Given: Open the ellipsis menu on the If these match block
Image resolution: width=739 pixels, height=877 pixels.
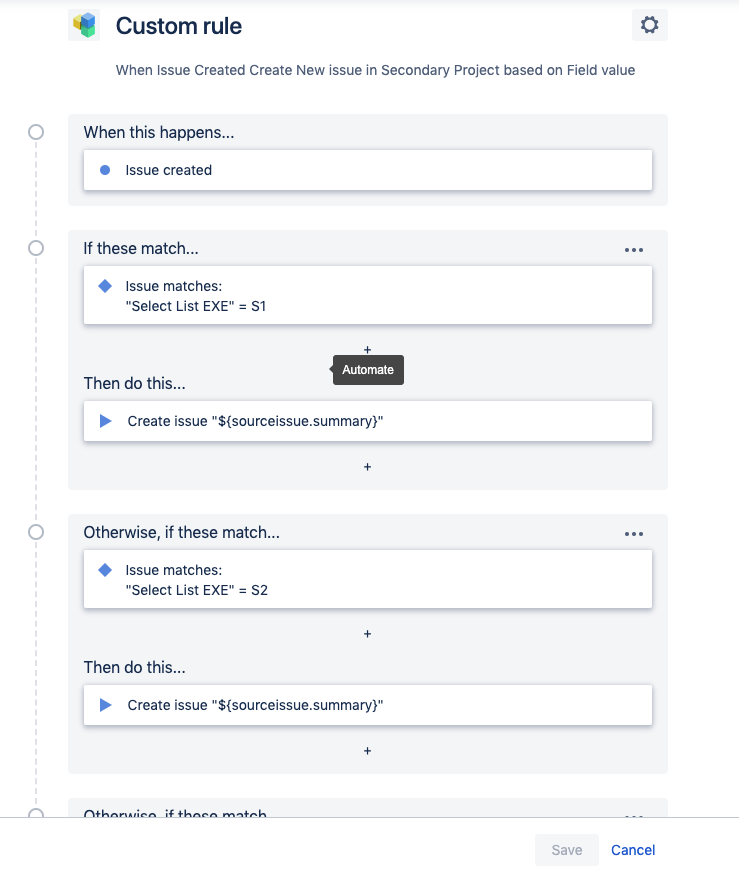Looking at the screenshot, I should [x=633, y=249].
